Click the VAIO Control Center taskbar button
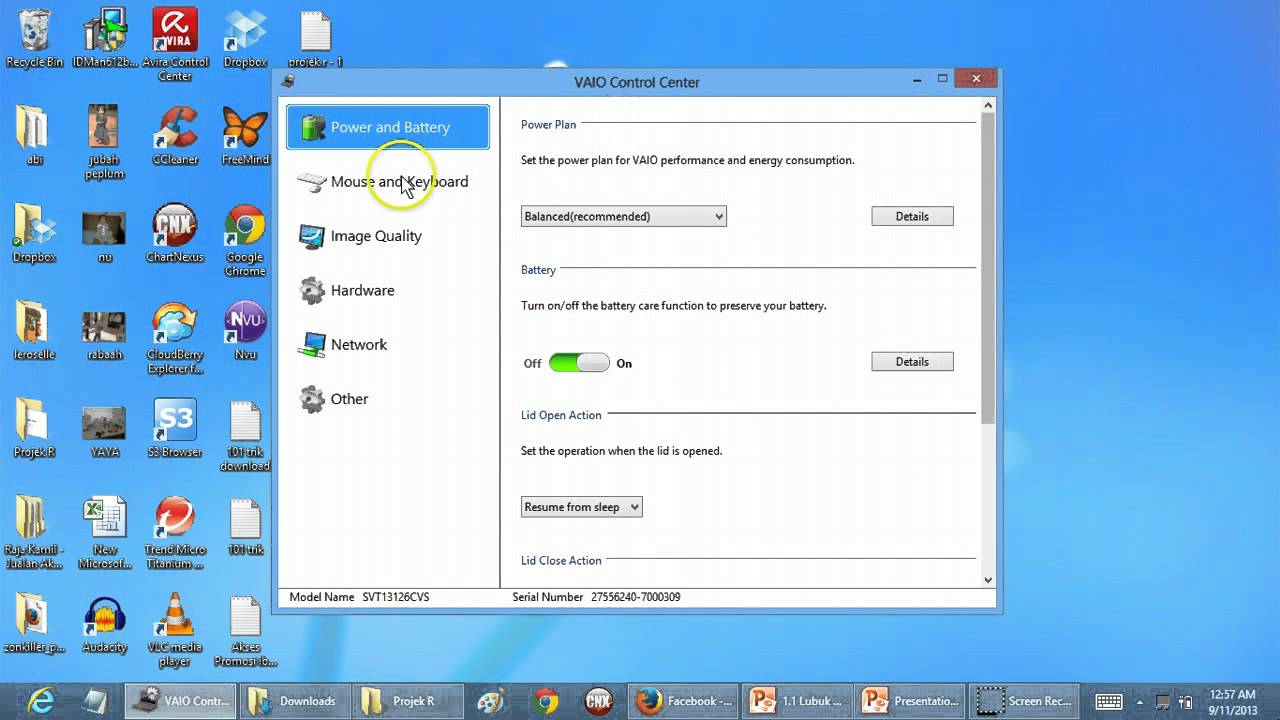The width and height of the screenshot is (1280, 720). [x=180, y=701]
